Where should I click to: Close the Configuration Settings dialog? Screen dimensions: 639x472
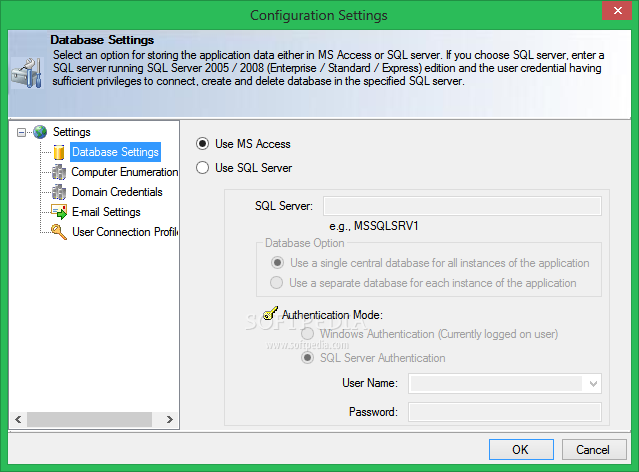point(617,10)
